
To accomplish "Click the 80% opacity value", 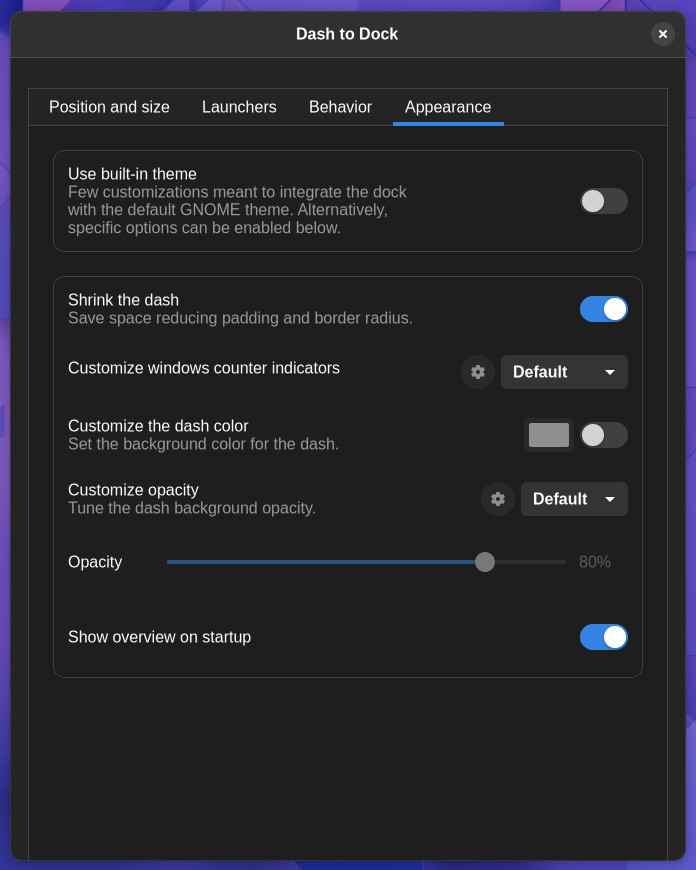I will [594, 562].
